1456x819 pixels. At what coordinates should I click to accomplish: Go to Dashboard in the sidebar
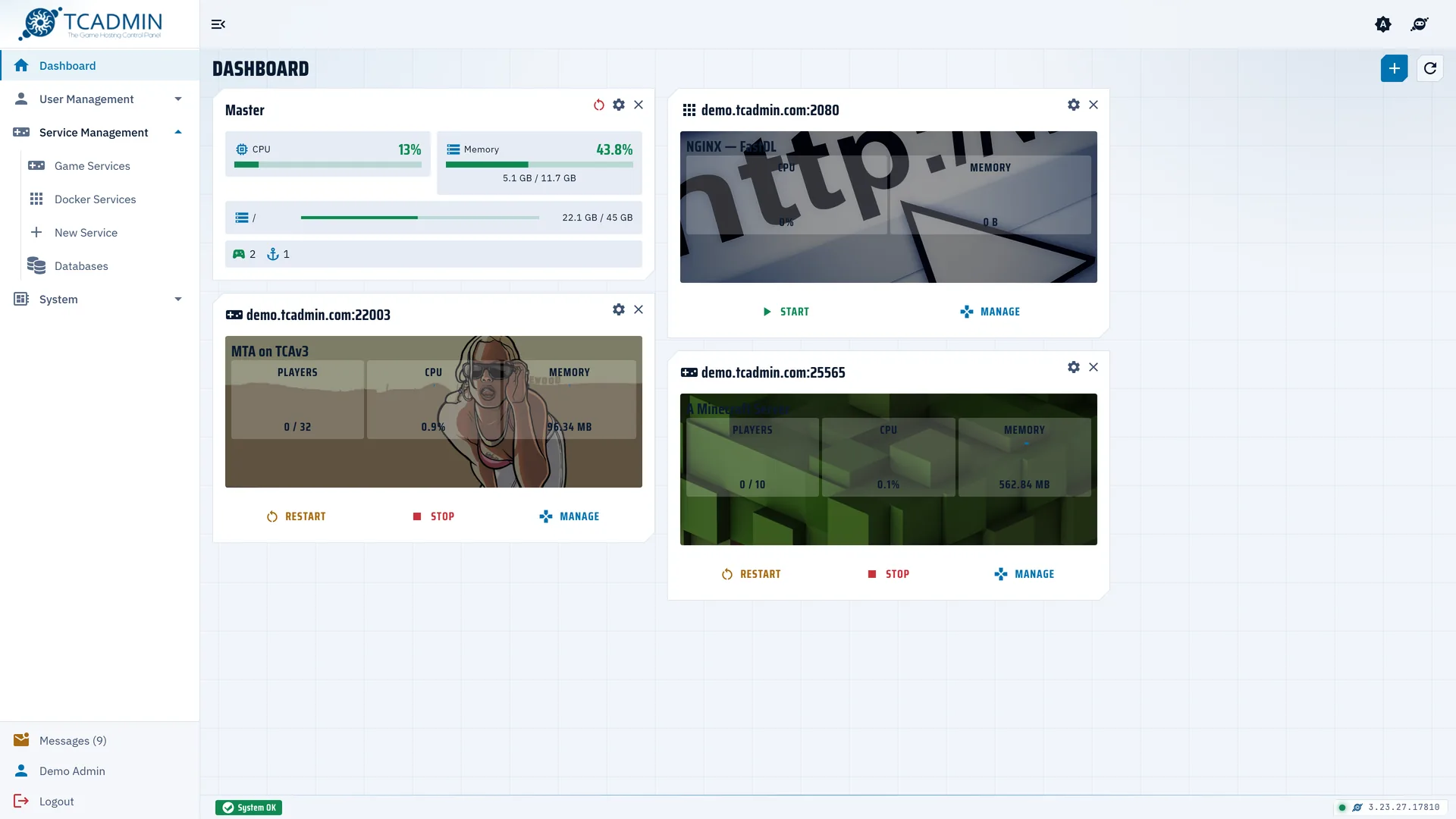click(x=100, y=65)
